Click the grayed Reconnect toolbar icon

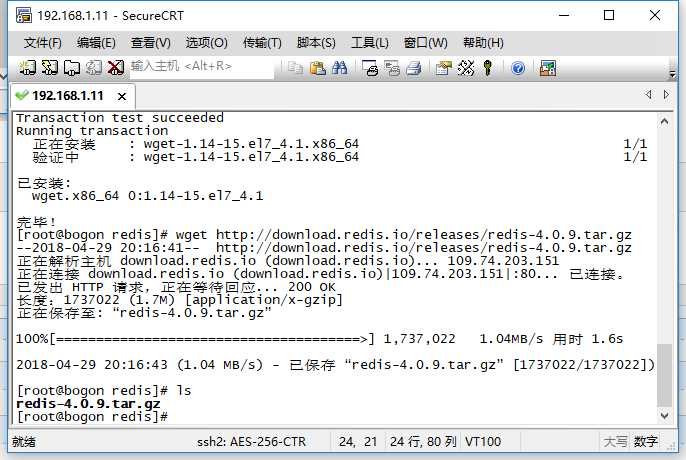(x=94, y=68)
